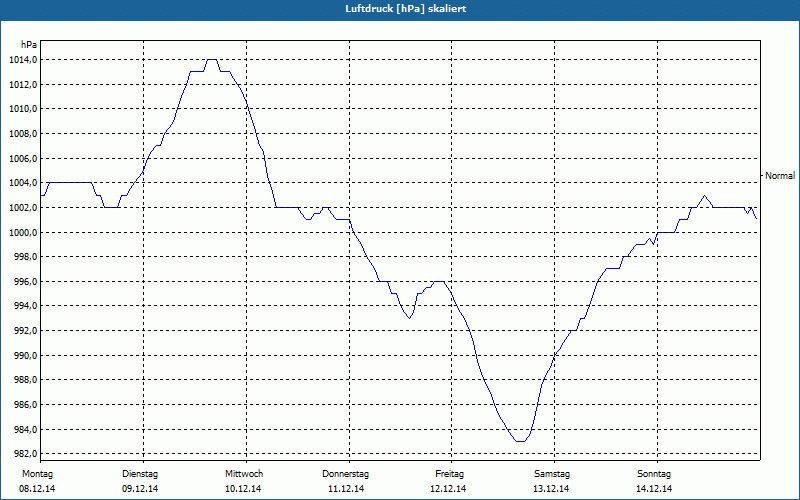Select the 1008,0 axis value

point(23,134)
